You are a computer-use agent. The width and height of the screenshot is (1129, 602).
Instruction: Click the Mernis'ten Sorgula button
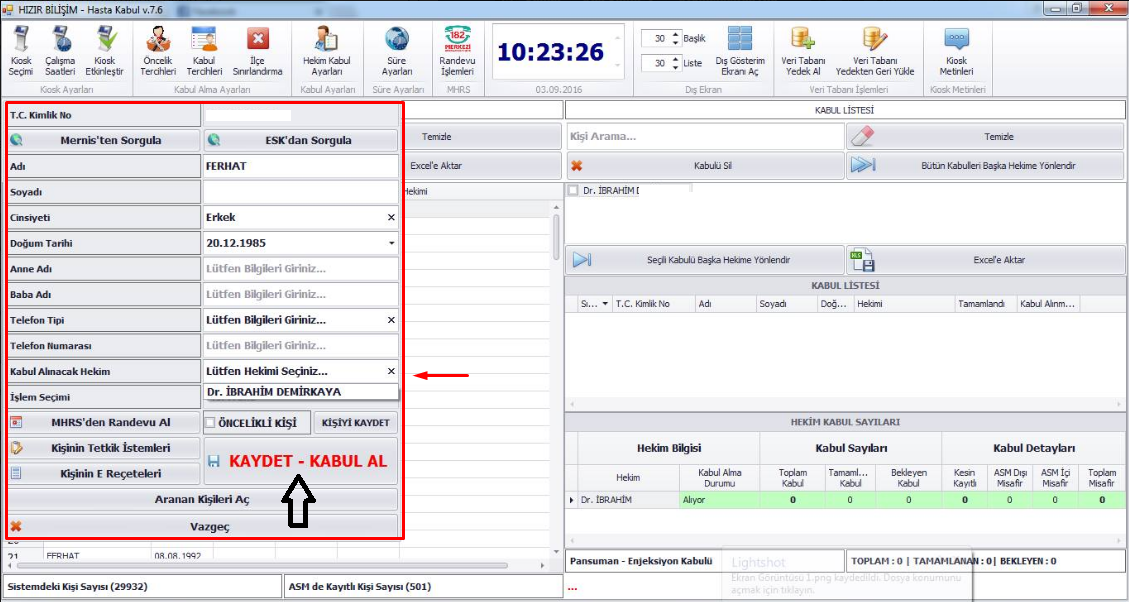104,140
